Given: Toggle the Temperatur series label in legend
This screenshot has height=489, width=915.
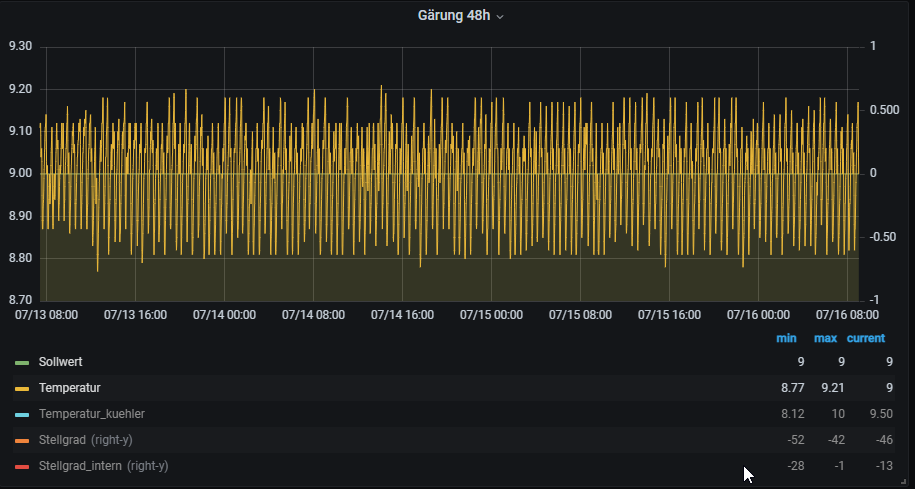Looking at the screenshot, I should [x=69, y=387].
